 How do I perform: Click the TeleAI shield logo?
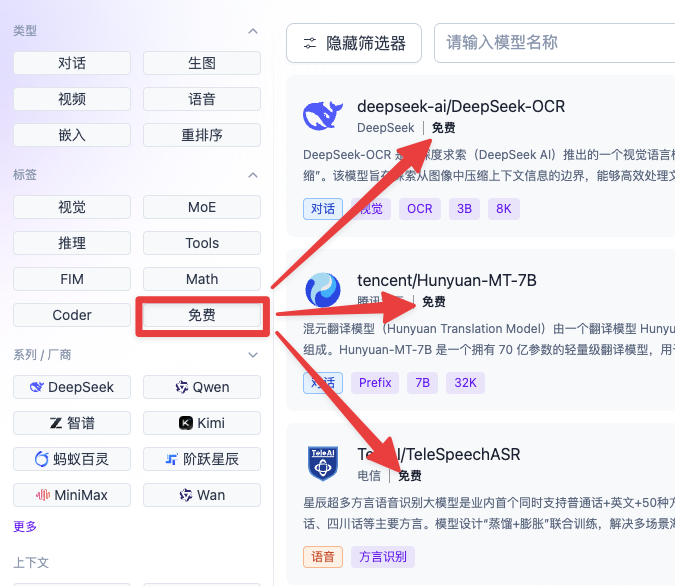[x=323, y=464]
